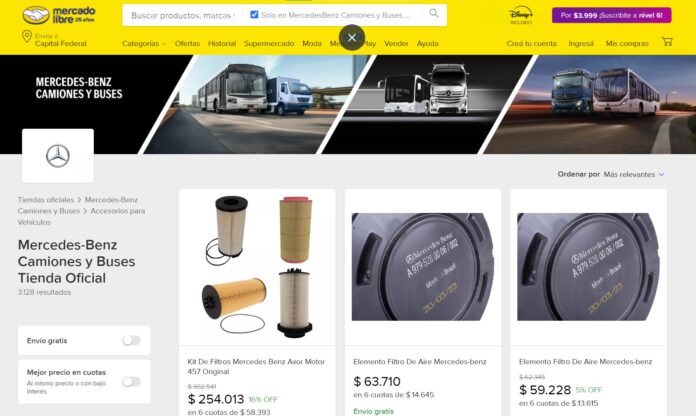Click the Creá tu cuenta link
The height and width of the screenshot is (416, 696).
(x=531, y=44)
